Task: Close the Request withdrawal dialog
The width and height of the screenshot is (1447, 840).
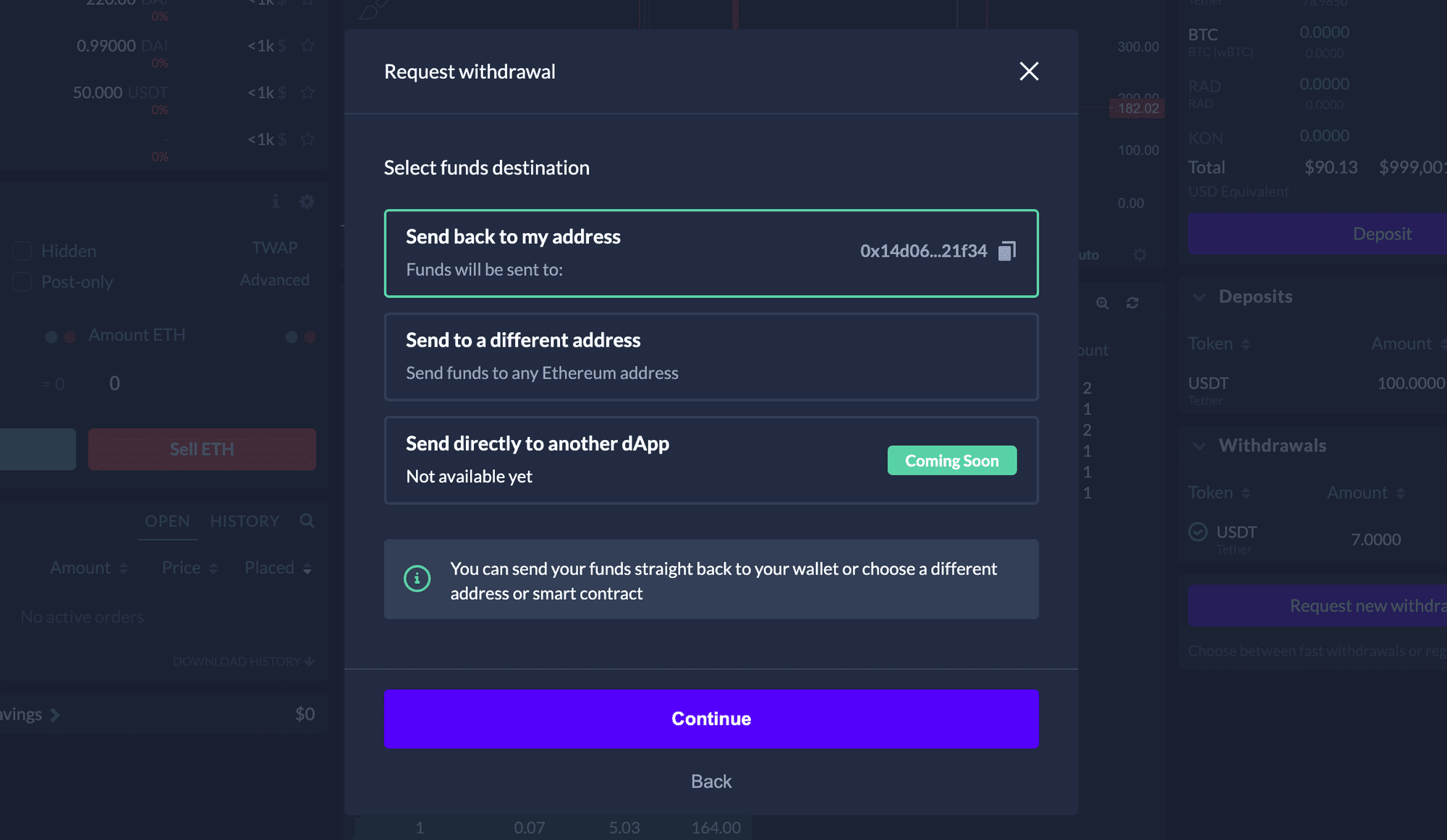Action: (1029, 71)
